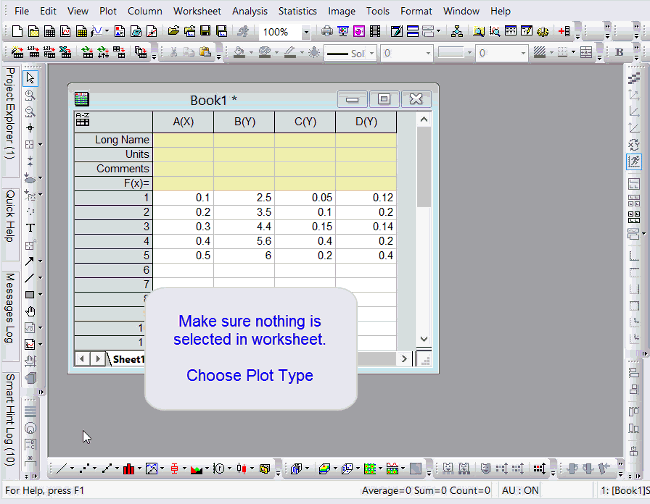Toggle the Messages Log side panel
The image size is (650, 504).
tap(9, 307)
